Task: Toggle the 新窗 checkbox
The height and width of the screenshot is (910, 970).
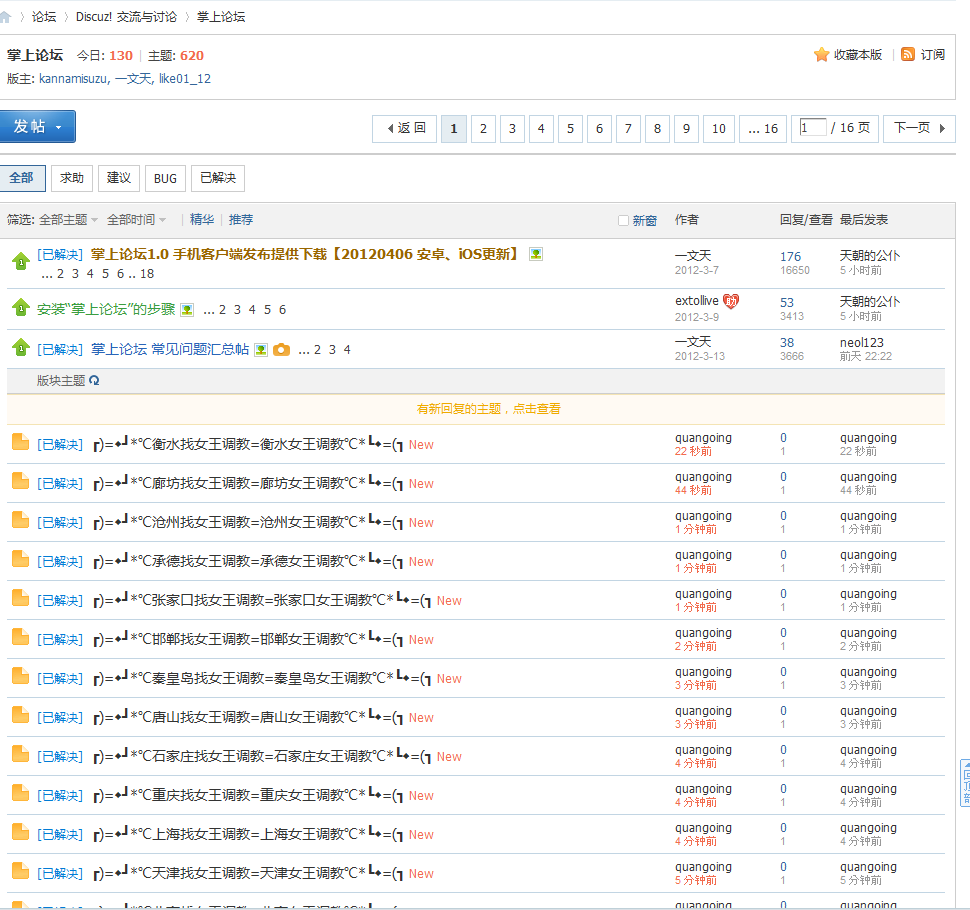Action: click(x=624, y=221)
